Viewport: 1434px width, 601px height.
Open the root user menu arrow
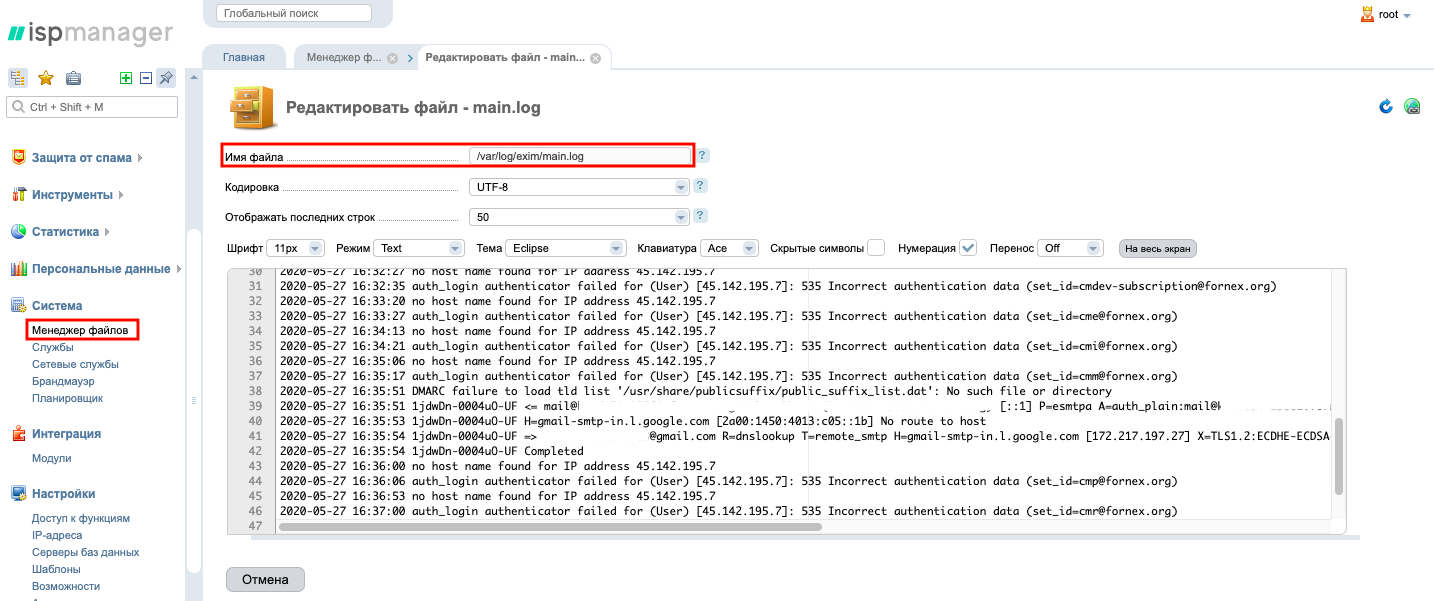(x=1407, y=16)
